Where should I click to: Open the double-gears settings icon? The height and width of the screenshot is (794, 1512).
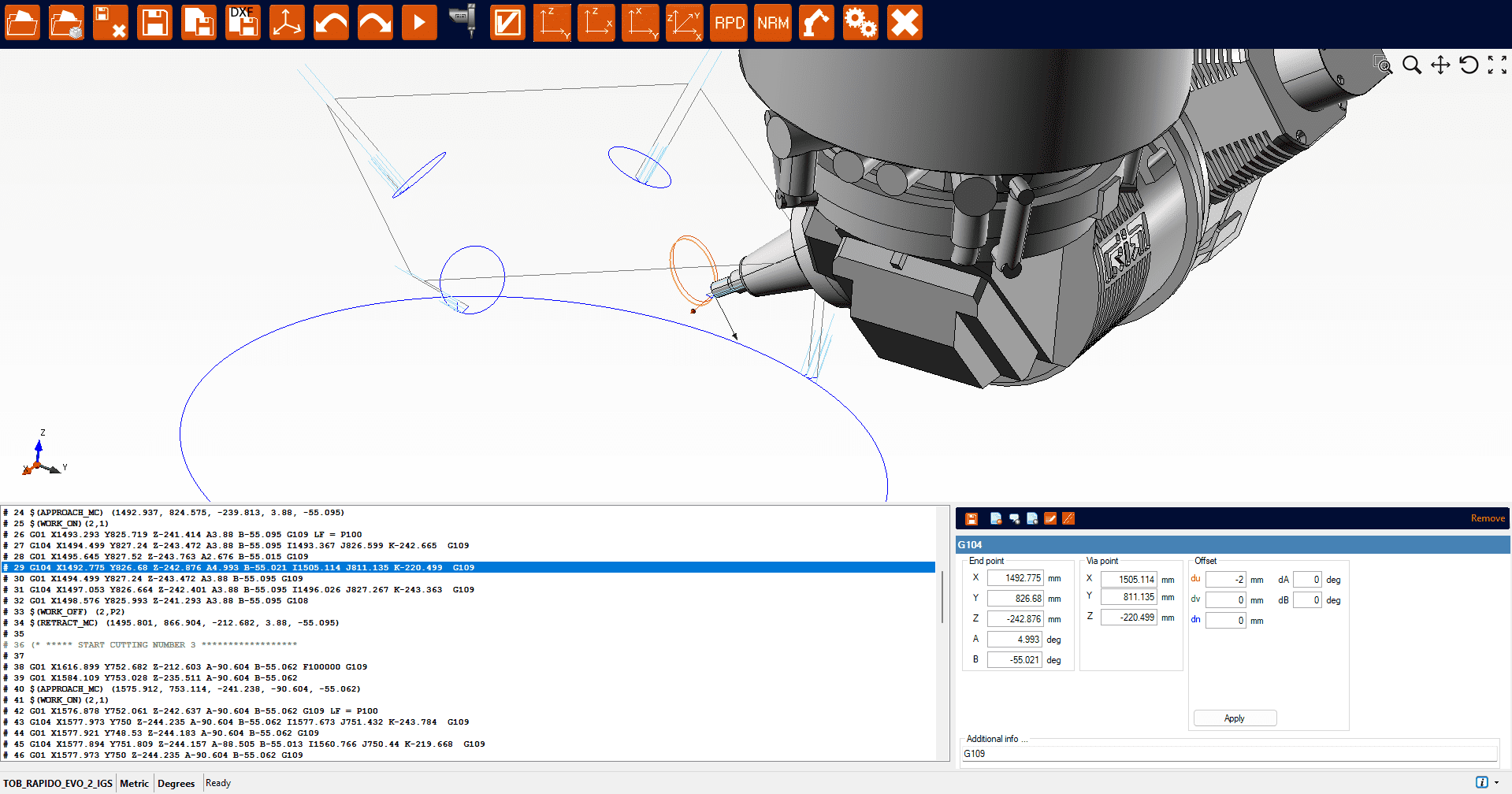tap(860, 23)
